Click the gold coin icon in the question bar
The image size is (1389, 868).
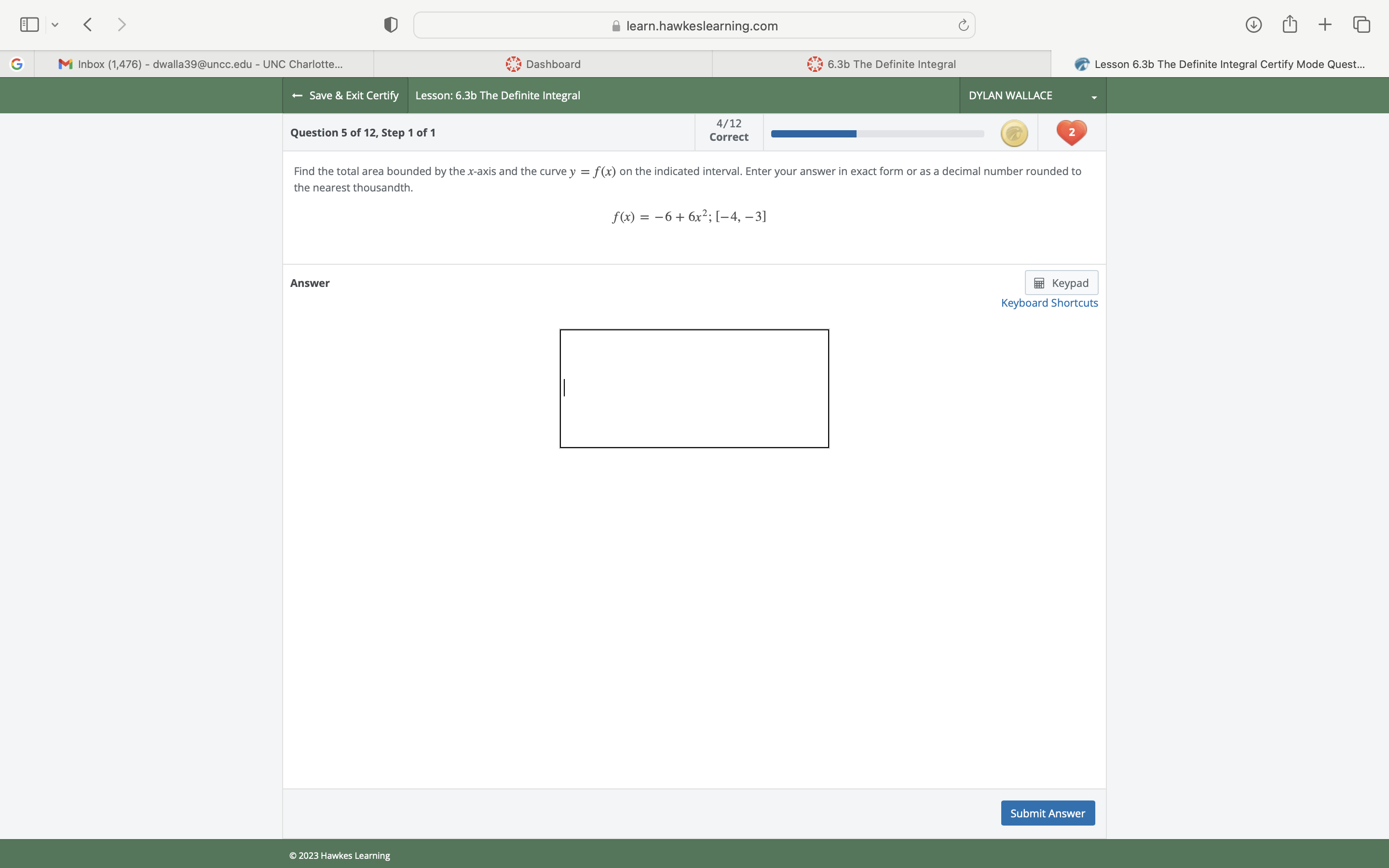1014,133
